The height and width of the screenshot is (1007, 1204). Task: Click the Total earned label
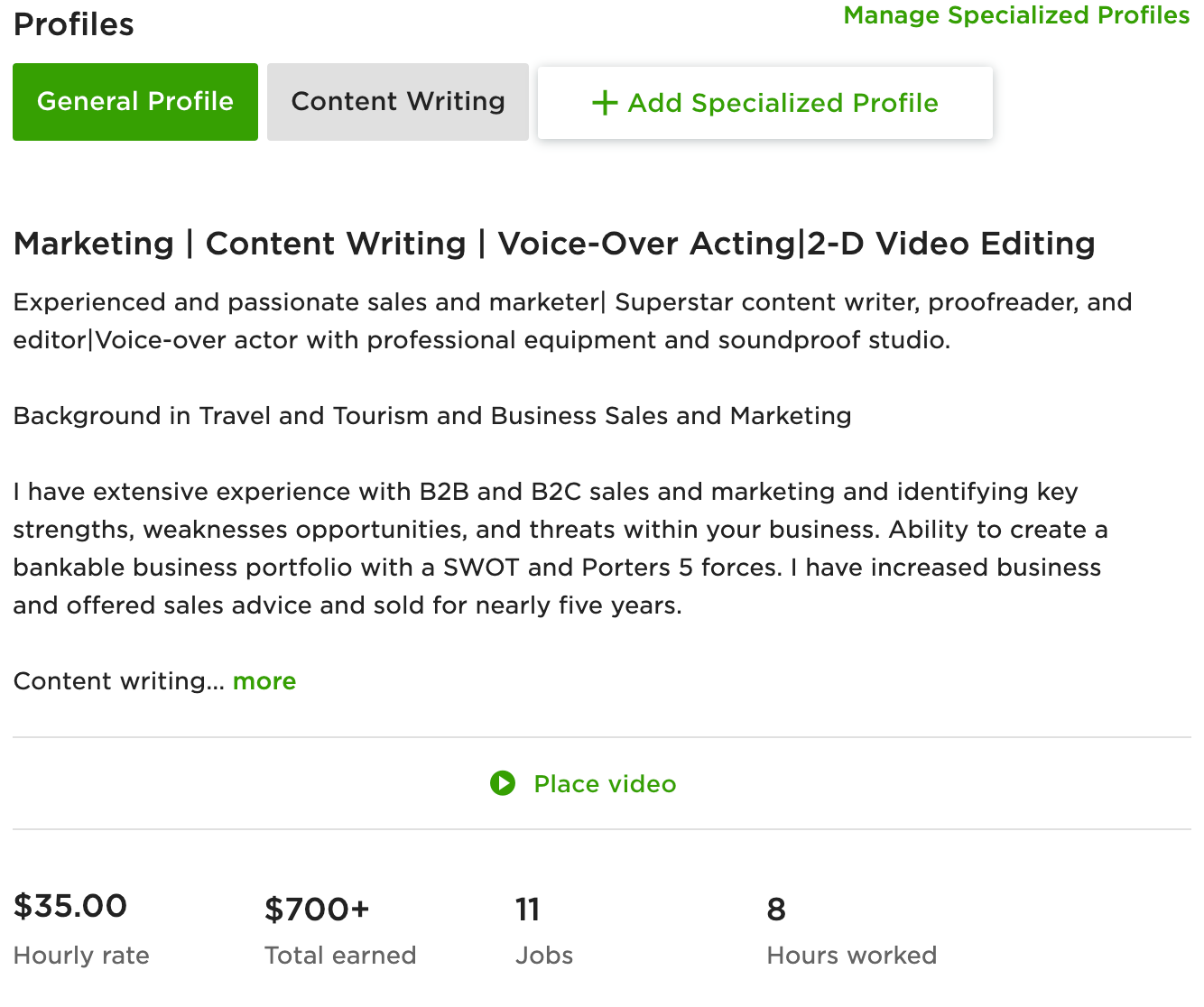click(x=340, y=956)
